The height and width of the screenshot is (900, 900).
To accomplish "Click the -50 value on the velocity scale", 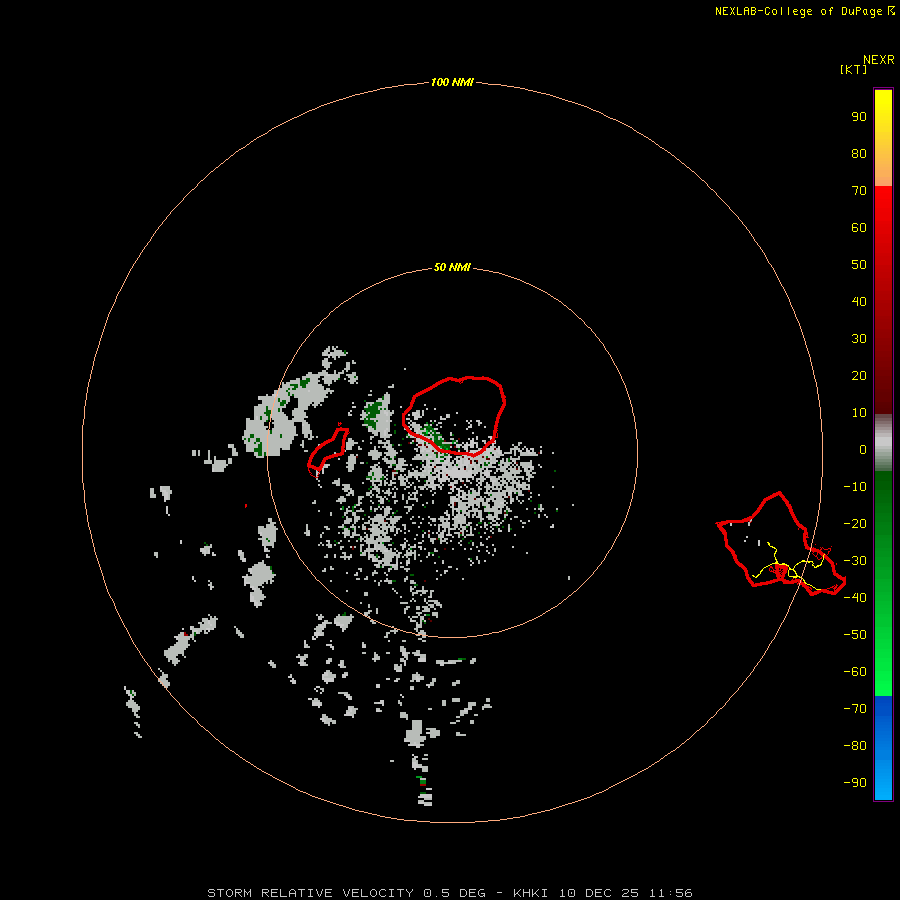I will 855,635.
